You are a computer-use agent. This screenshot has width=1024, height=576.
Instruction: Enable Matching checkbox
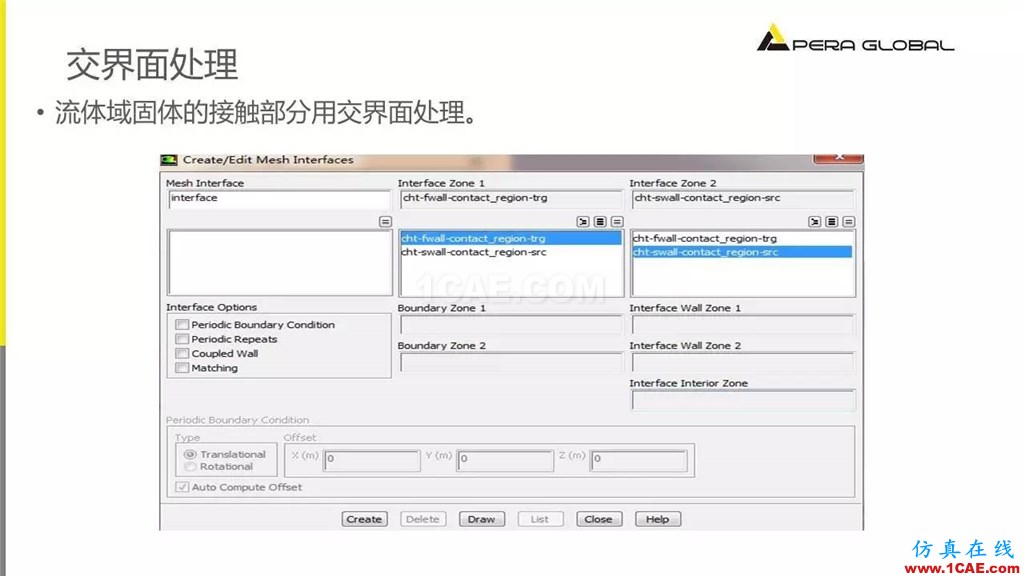pos(182,368)
